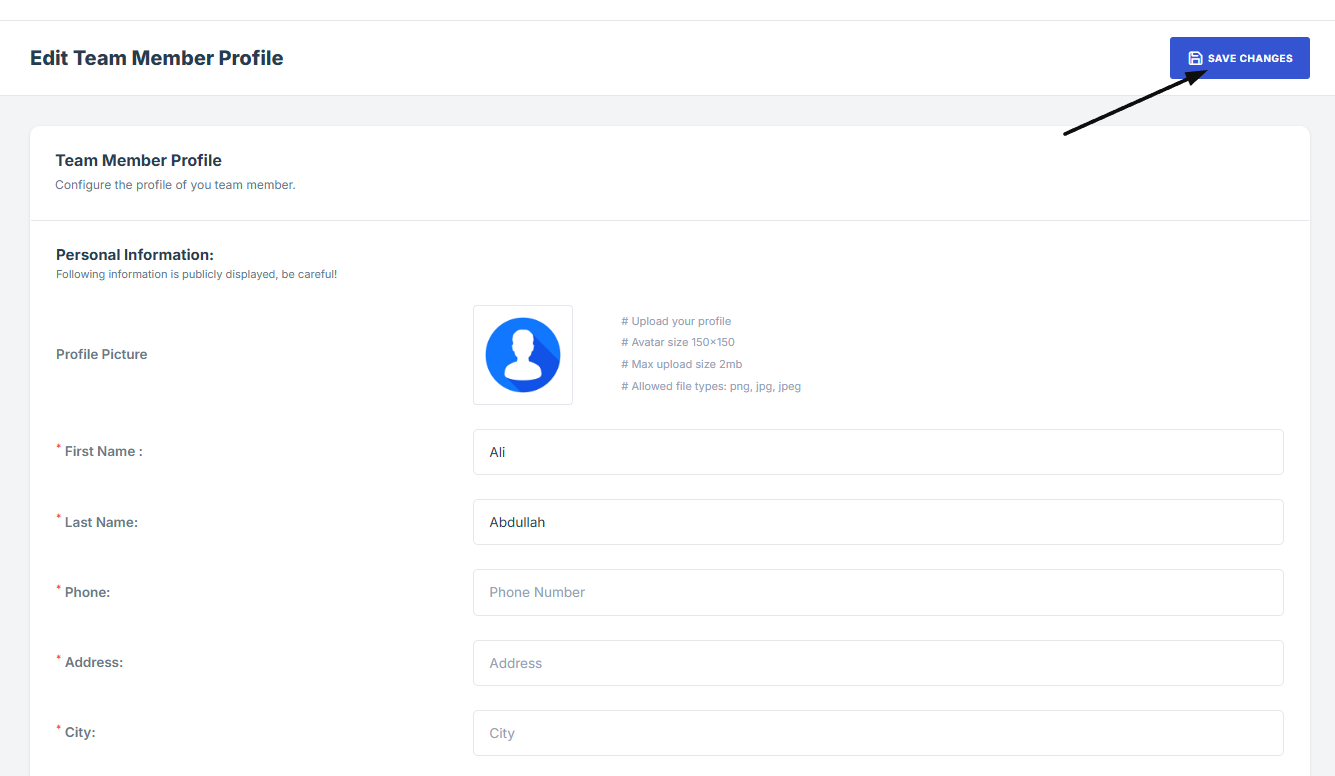Click the City field label

(x=80, y=732)
